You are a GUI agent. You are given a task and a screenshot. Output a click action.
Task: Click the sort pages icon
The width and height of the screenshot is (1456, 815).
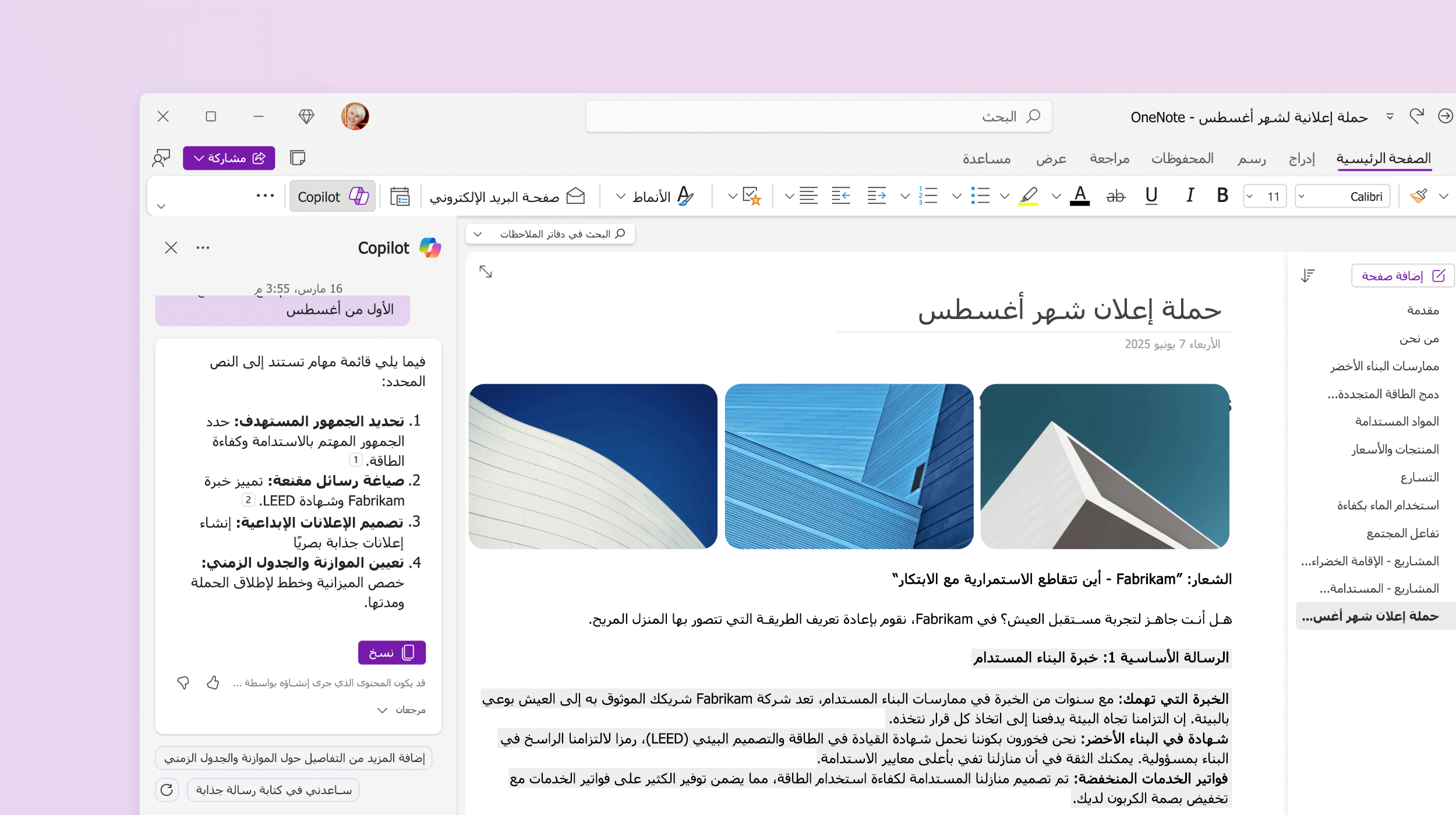1308,275
